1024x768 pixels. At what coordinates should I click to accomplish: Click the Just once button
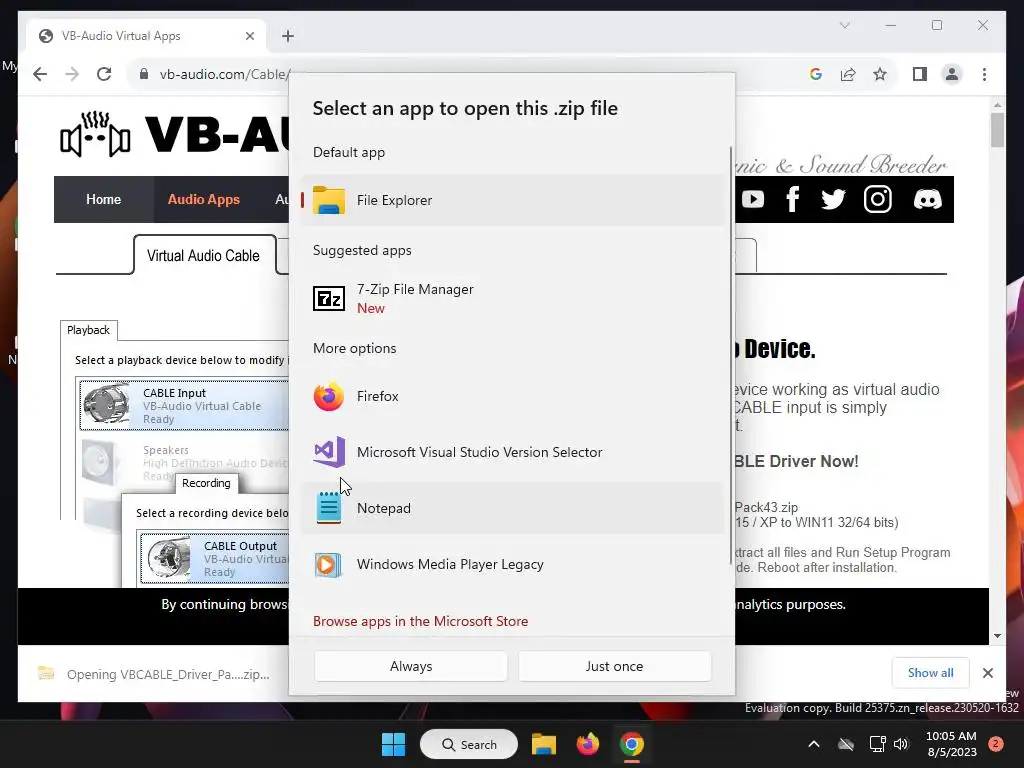coord(614,666)
